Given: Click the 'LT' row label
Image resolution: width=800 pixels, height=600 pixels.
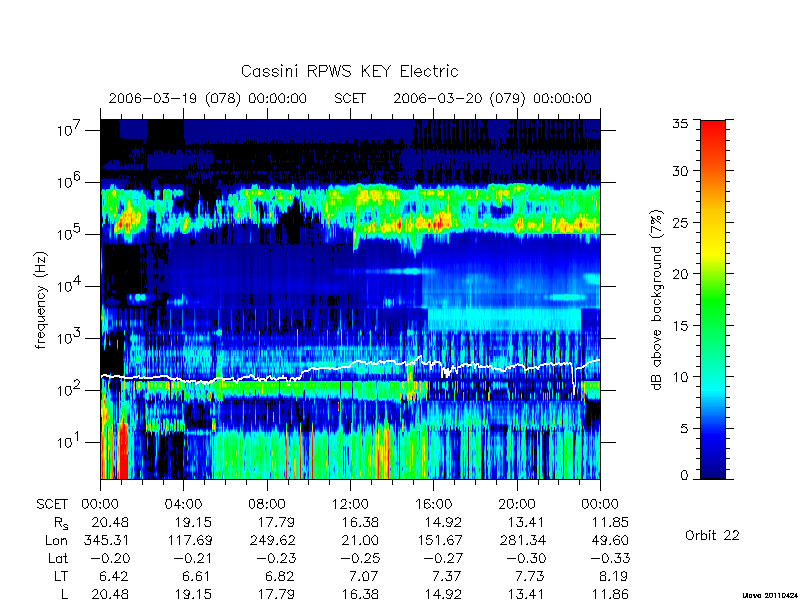Looking at the screenshot, I should click(61, 576).
